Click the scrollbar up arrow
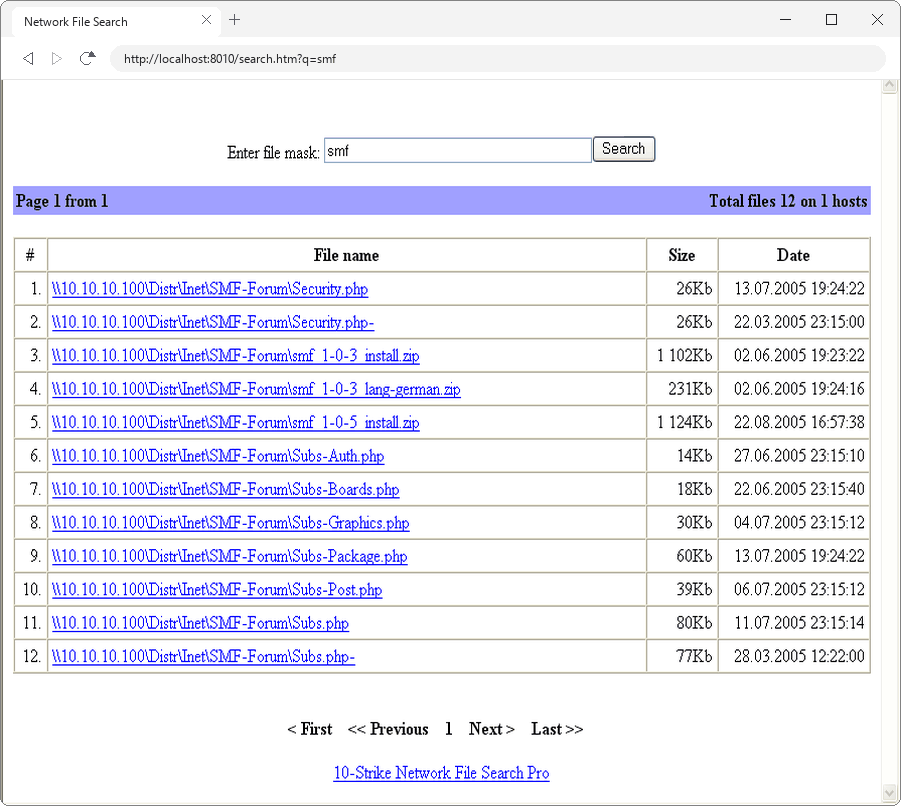 tap(890, 86)
